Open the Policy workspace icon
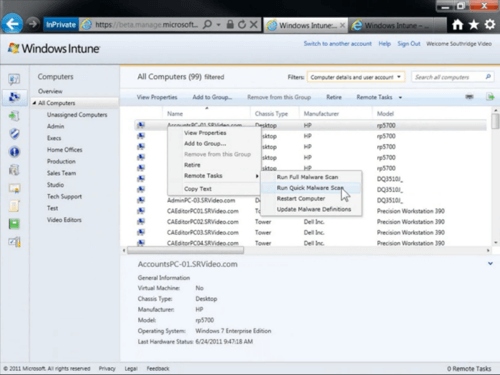500x375 pixels. click(14, 206)
